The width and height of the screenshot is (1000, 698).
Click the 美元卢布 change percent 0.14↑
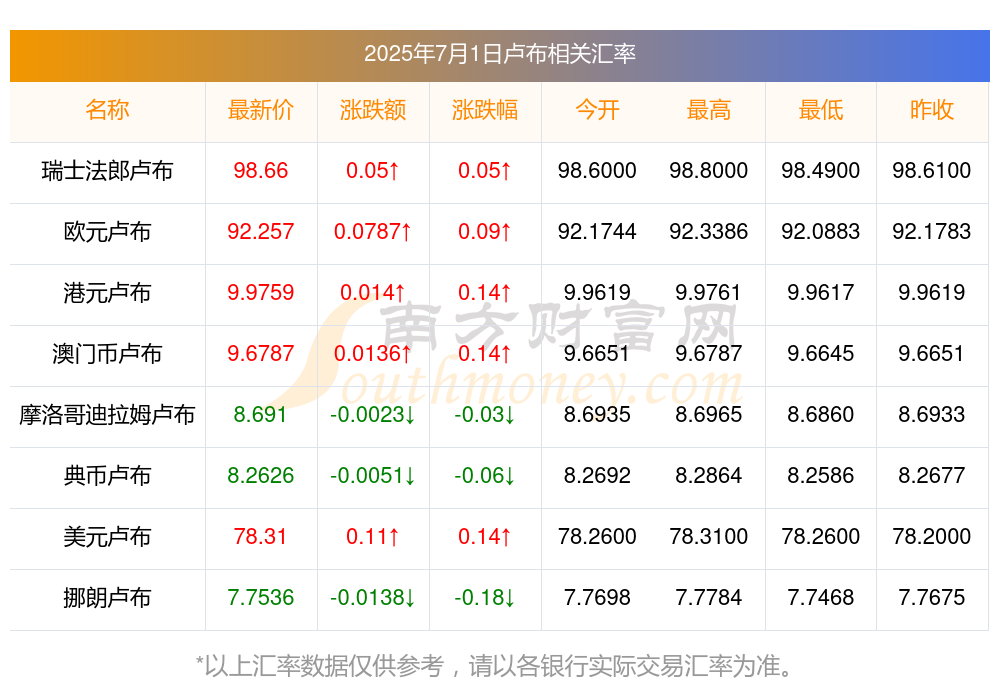(485, 537)
